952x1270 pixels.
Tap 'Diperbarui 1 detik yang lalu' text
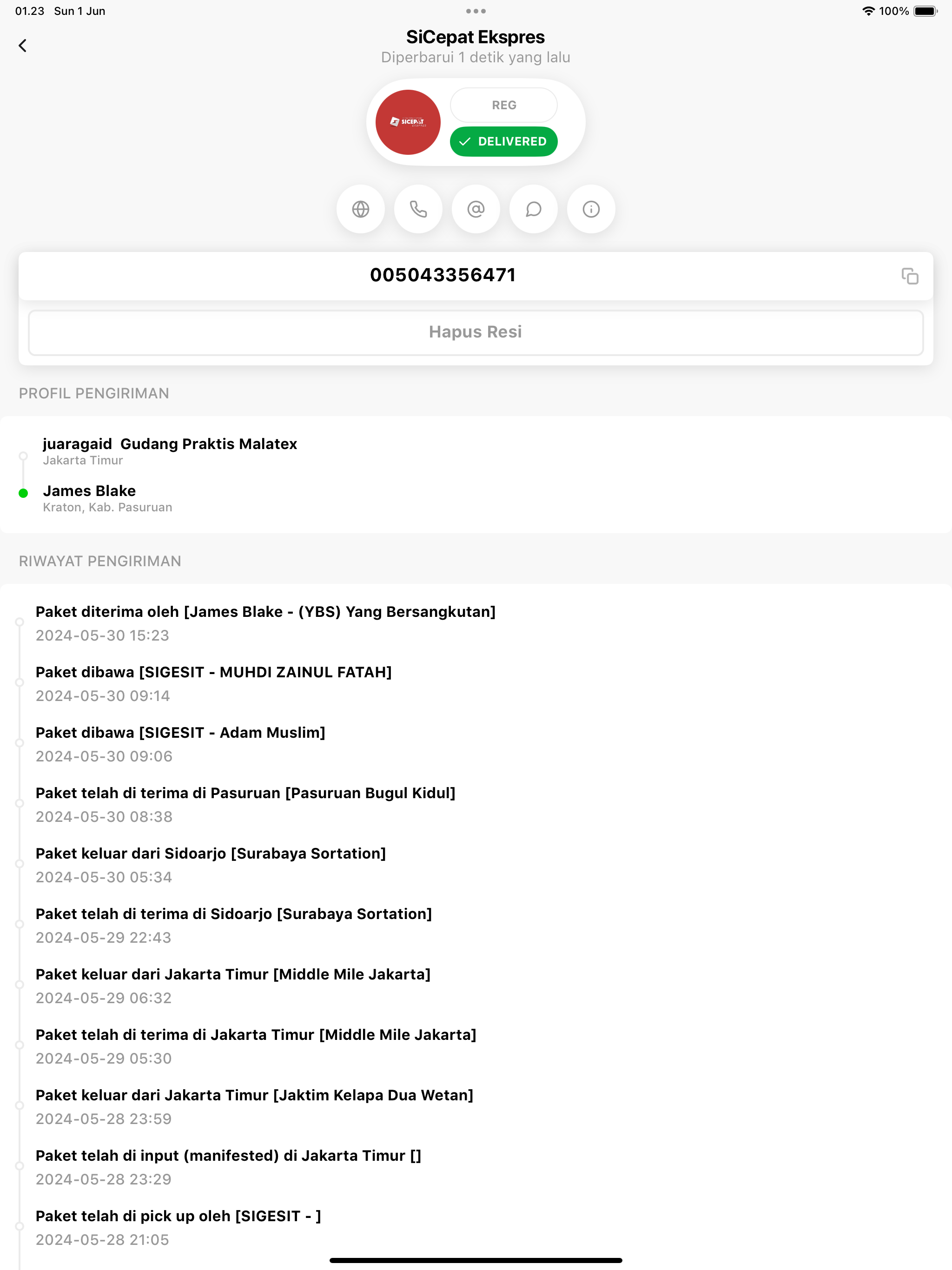tap(476, 58)
